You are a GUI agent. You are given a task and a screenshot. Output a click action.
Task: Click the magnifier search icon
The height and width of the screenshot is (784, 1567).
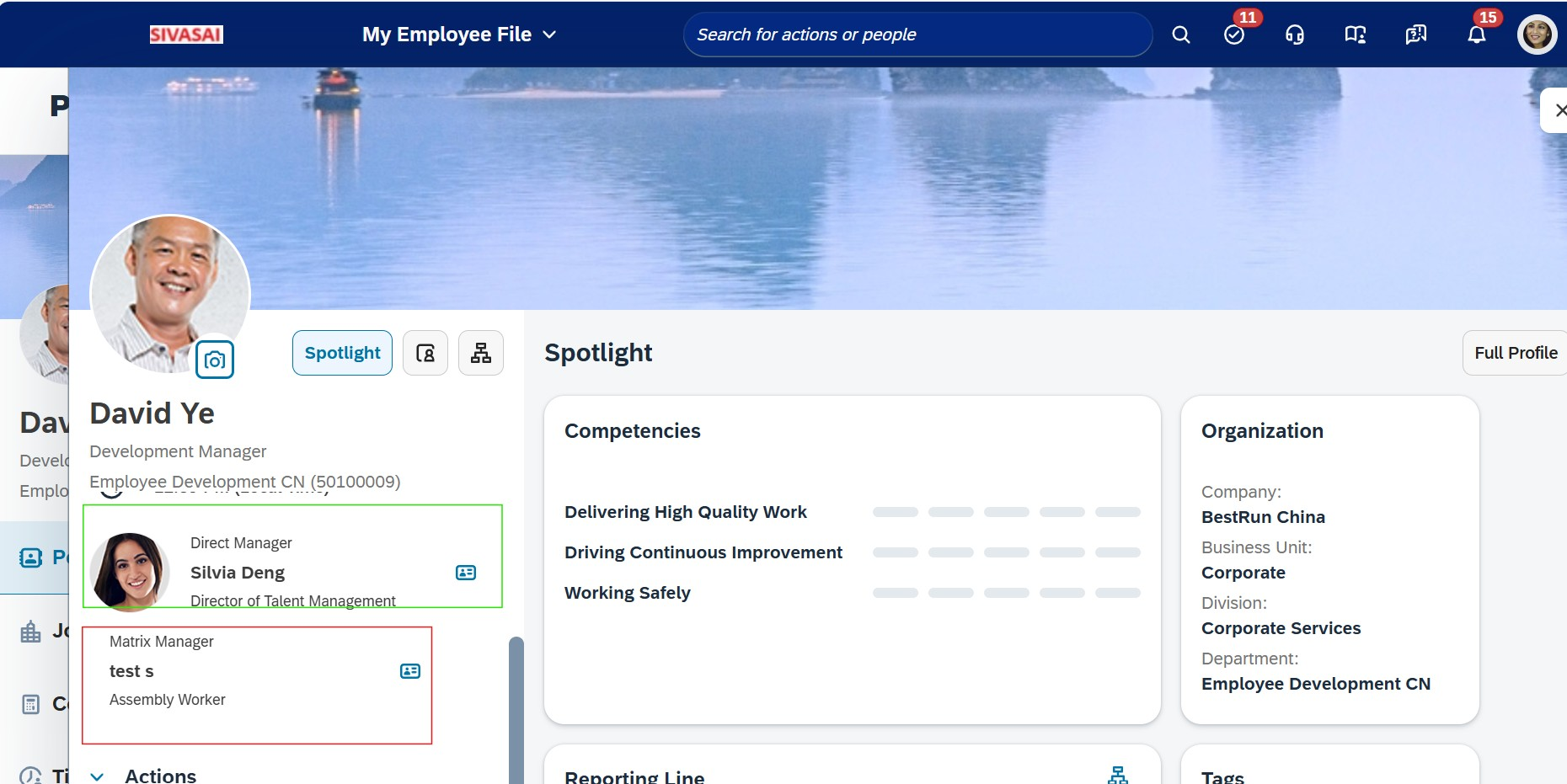[1181, 35]
